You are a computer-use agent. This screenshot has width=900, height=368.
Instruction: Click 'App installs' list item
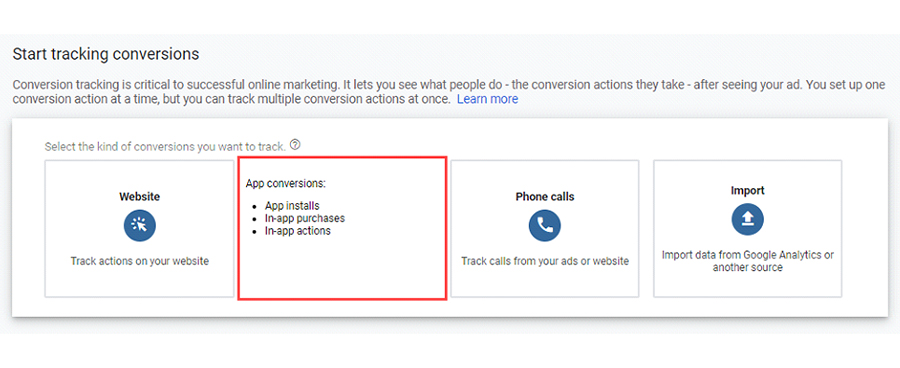pyautogui.click(x=292, y=206)
